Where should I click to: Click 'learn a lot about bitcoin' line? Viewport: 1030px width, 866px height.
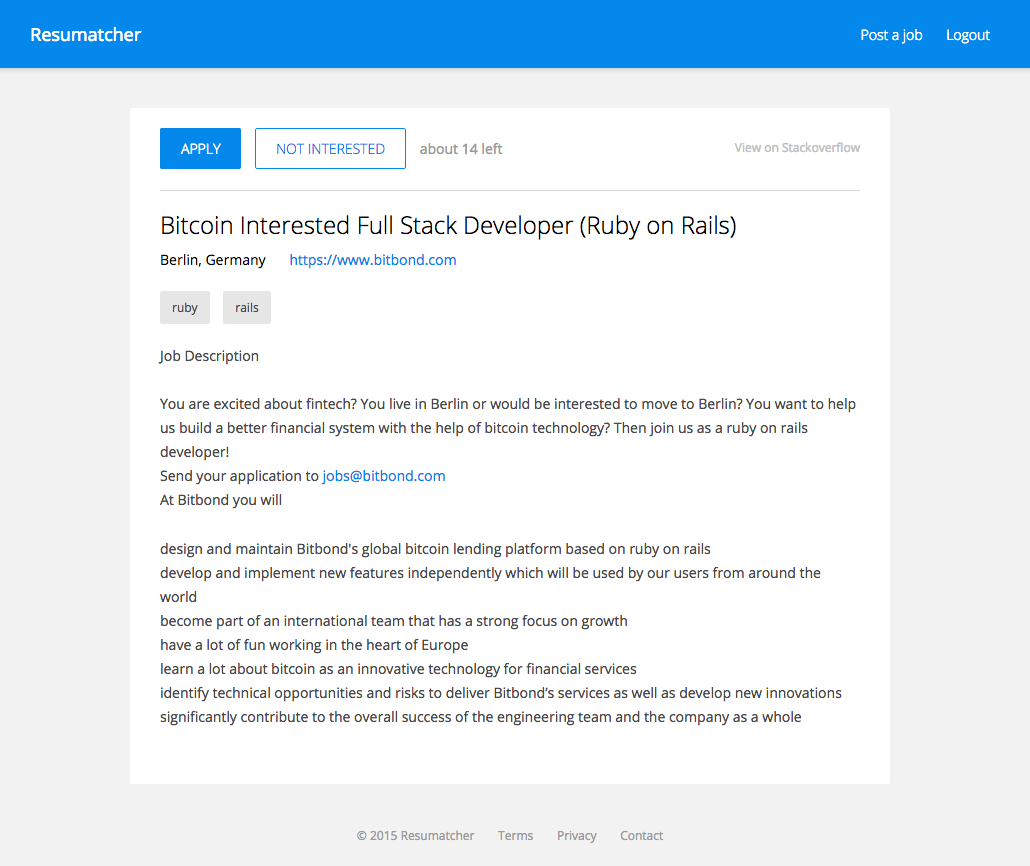tap(398, 669)
